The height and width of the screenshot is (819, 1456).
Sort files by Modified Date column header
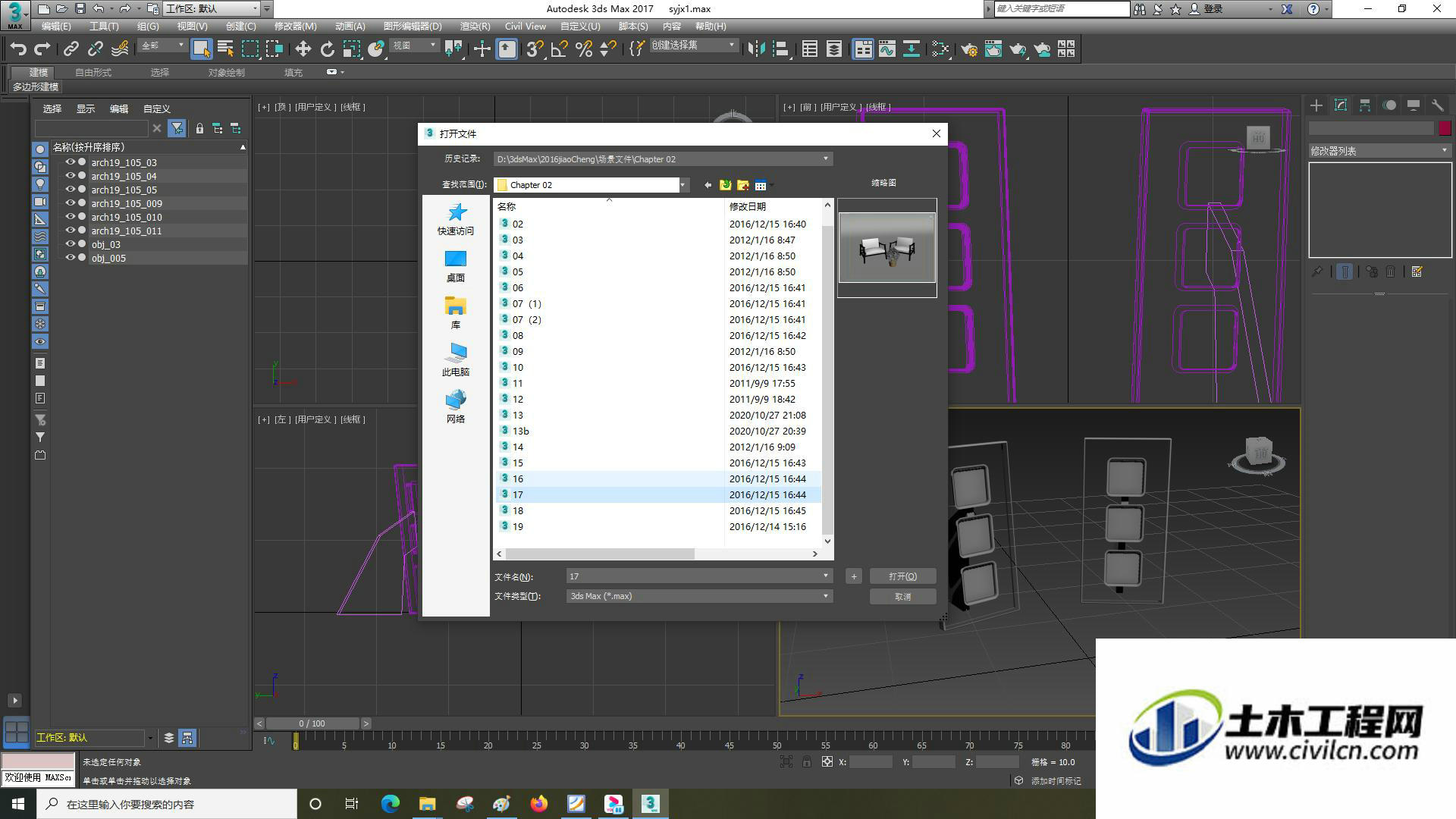pyautogui.click(x=773, y=206)
